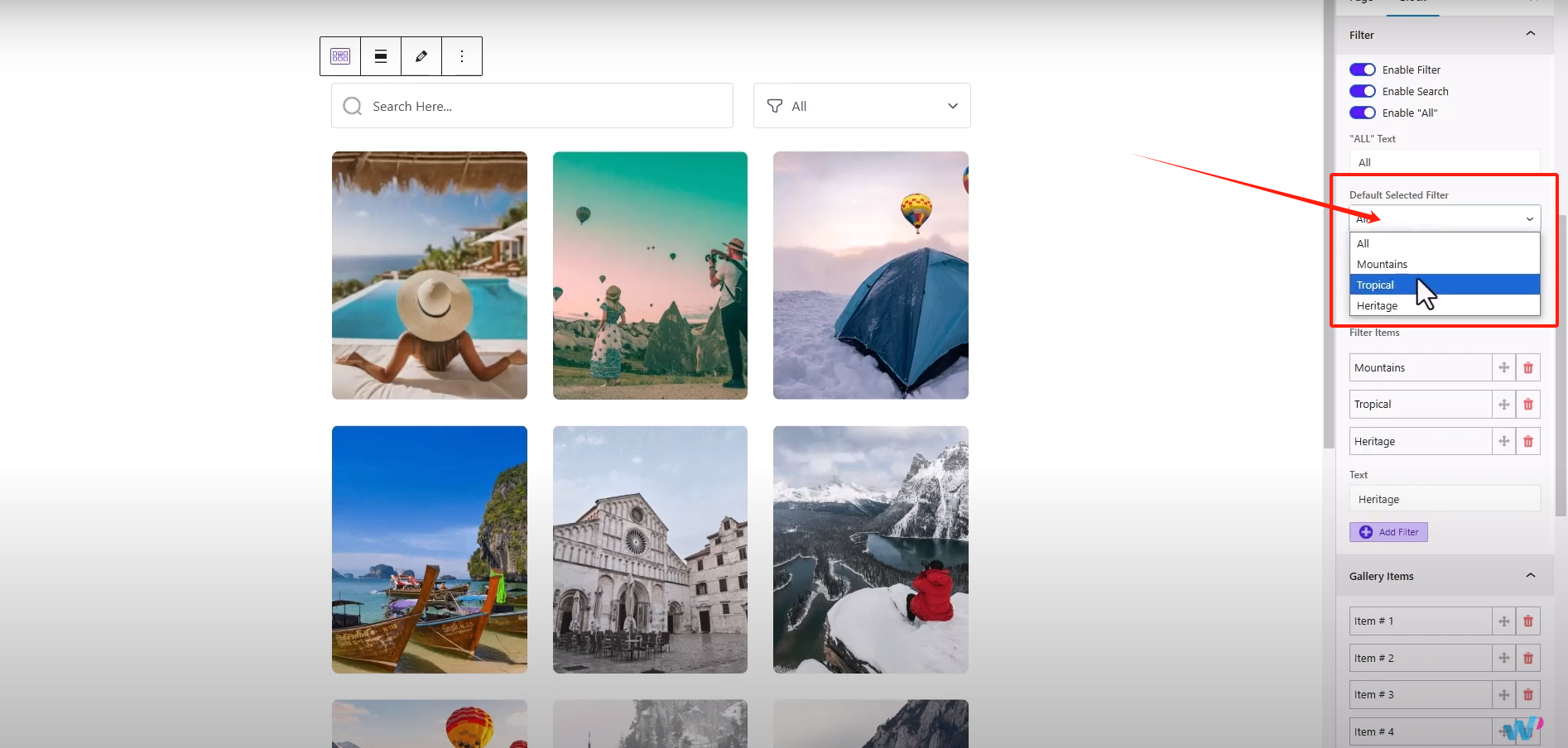Image resolution: width=1568 pixels, height=748 pixels.
Task: Click the move handle icon for Item # 1
Action: click(x=1503, y=621)
